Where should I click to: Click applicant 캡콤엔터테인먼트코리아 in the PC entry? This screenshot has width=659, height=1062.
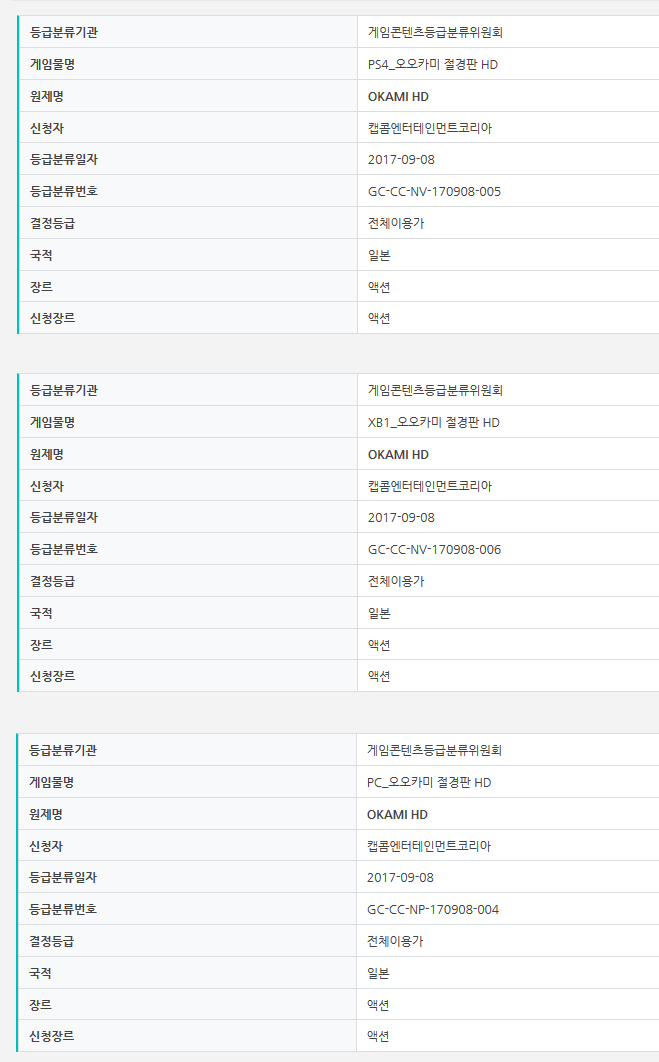[x=430, y=846]
